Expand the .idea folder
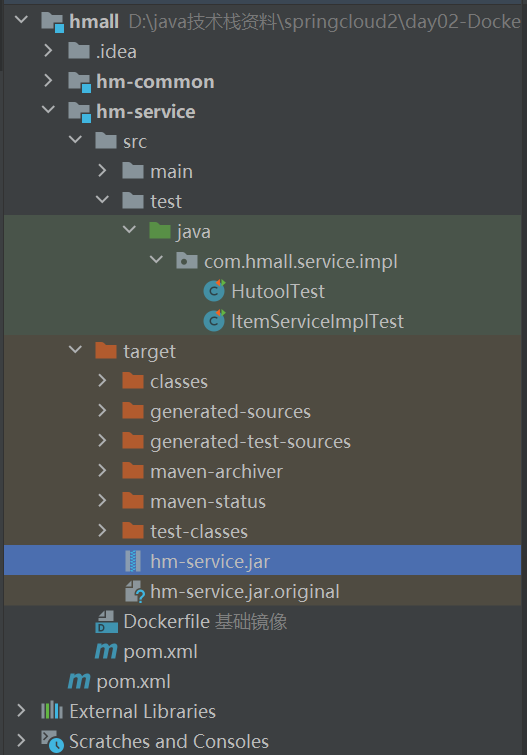Screen dimensions: 527x755 click(48, 51)
